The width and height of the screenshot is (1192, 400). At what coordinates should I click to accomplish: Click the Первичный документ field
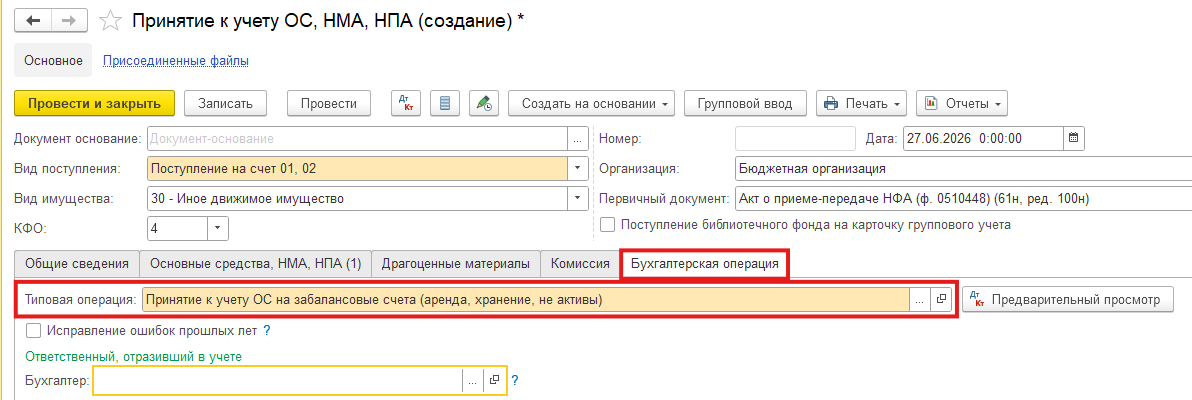(x=963, y=199)
